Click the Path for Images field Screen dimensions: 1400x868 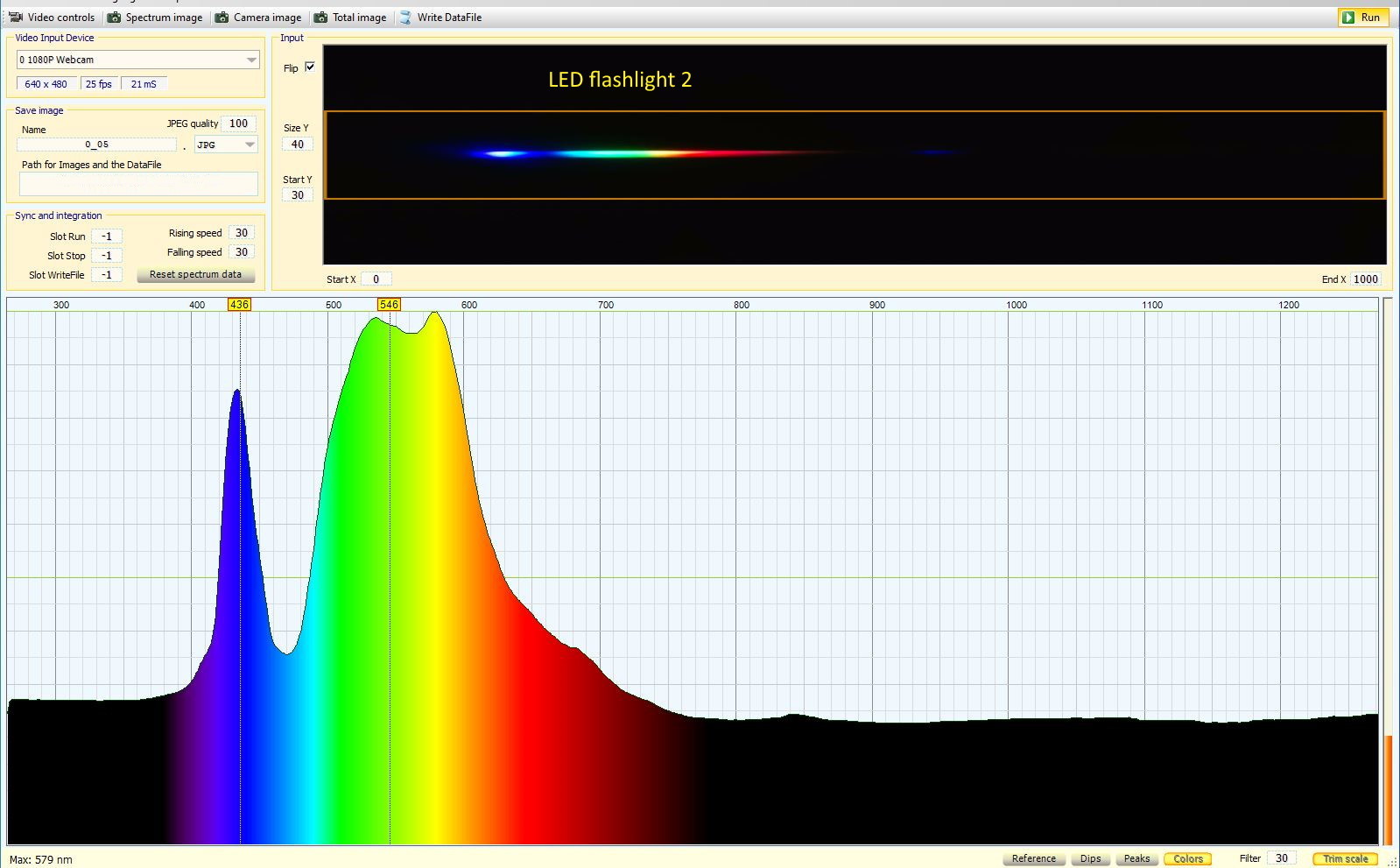138,183
